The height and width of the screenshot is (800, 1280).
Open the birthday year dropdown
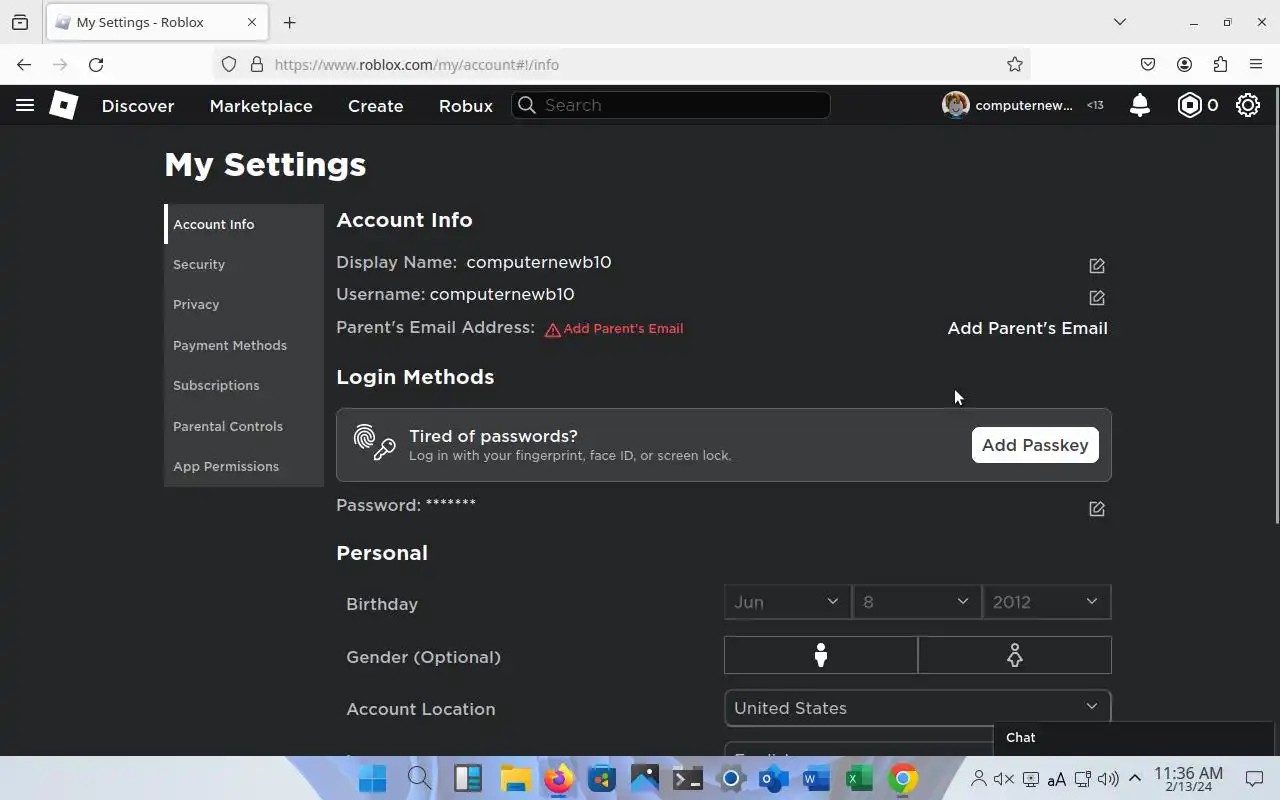pos(1047,602)
